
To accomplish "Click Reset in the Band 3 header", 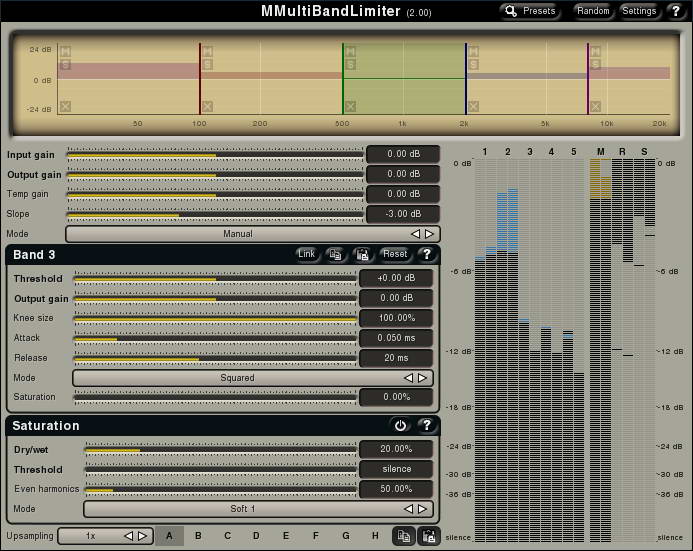I will [395, 254].
